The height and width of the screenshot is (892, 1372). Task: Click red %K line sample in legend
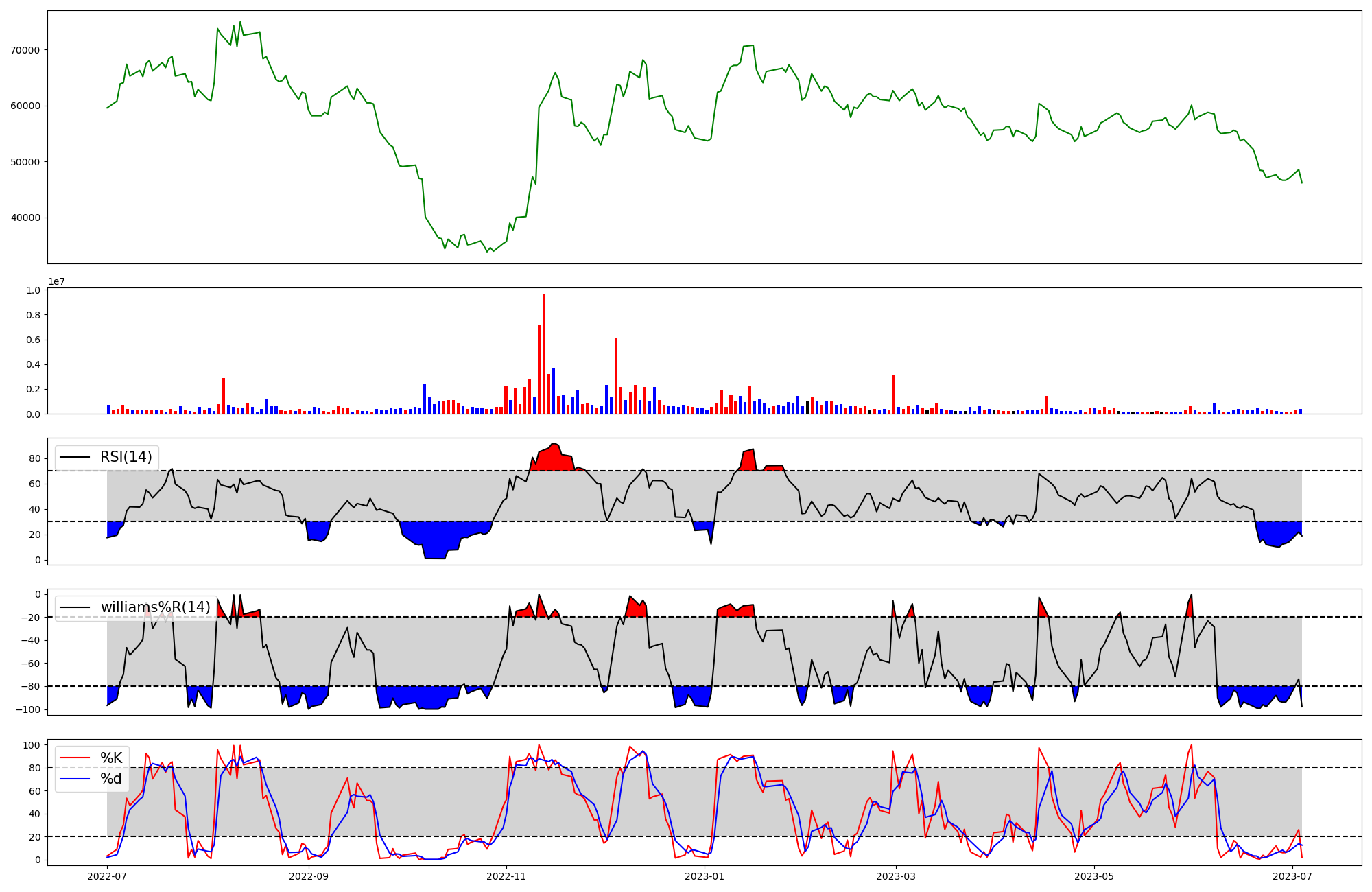click(x=75, y=758)
